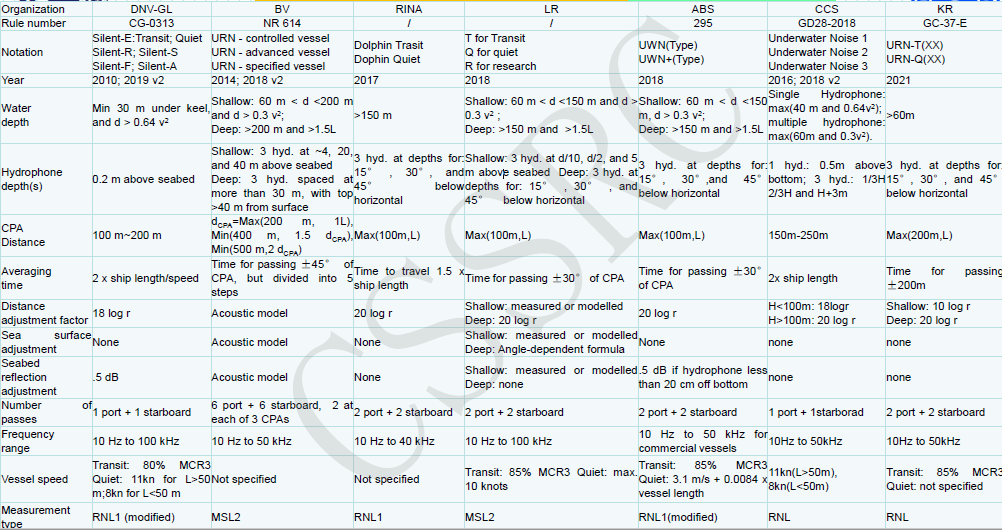Click the CPA Distance row label

pos(46,235)
